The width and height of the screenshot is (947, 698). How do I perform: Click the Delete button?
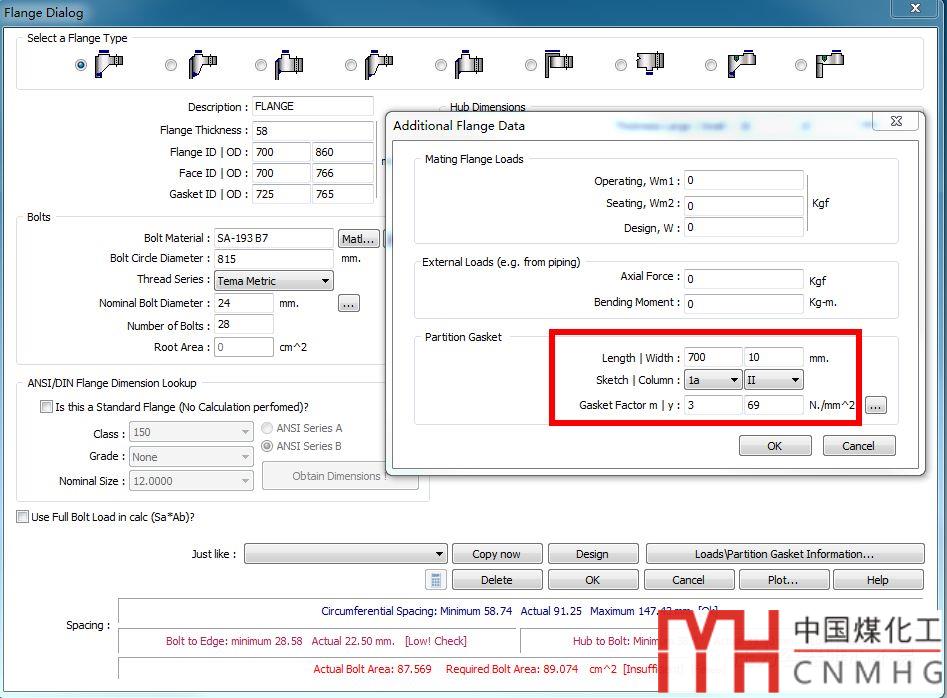(x=496, y=580)
